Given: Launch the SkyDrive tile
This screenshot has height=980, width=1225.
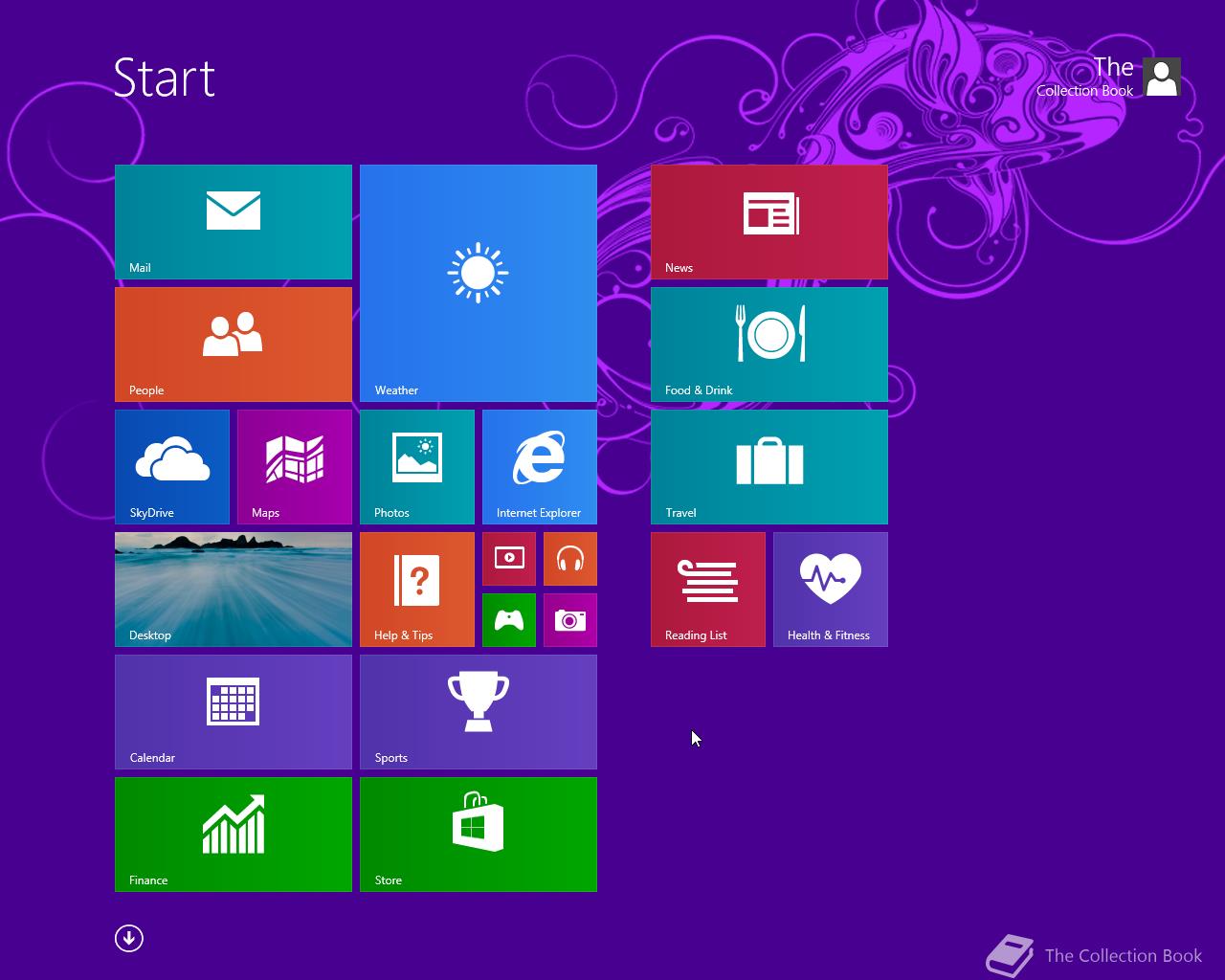Looking at the screenshot, I should point(172,467).
